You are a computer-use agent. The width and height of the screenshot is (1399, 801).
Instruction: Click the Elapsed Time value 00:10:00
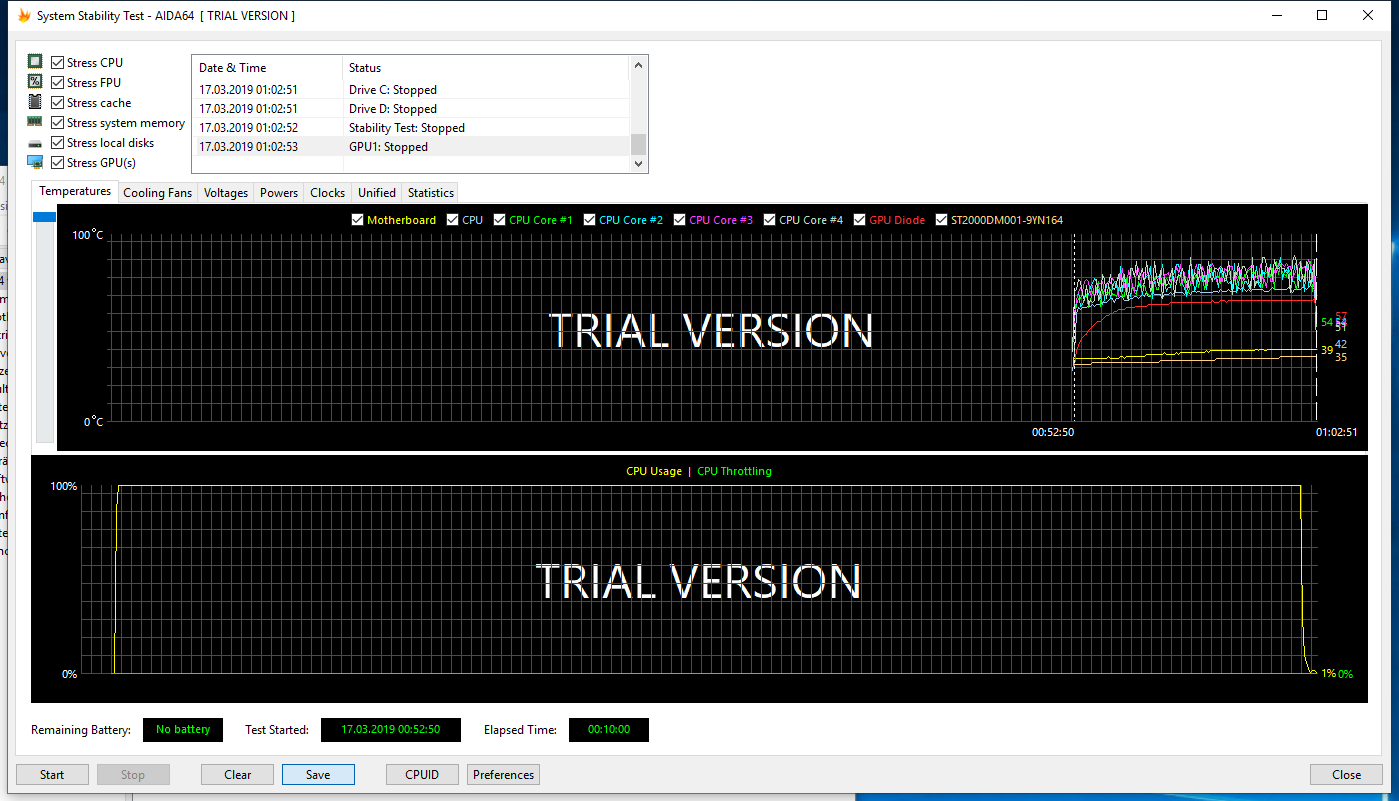(x=608, y=730)
